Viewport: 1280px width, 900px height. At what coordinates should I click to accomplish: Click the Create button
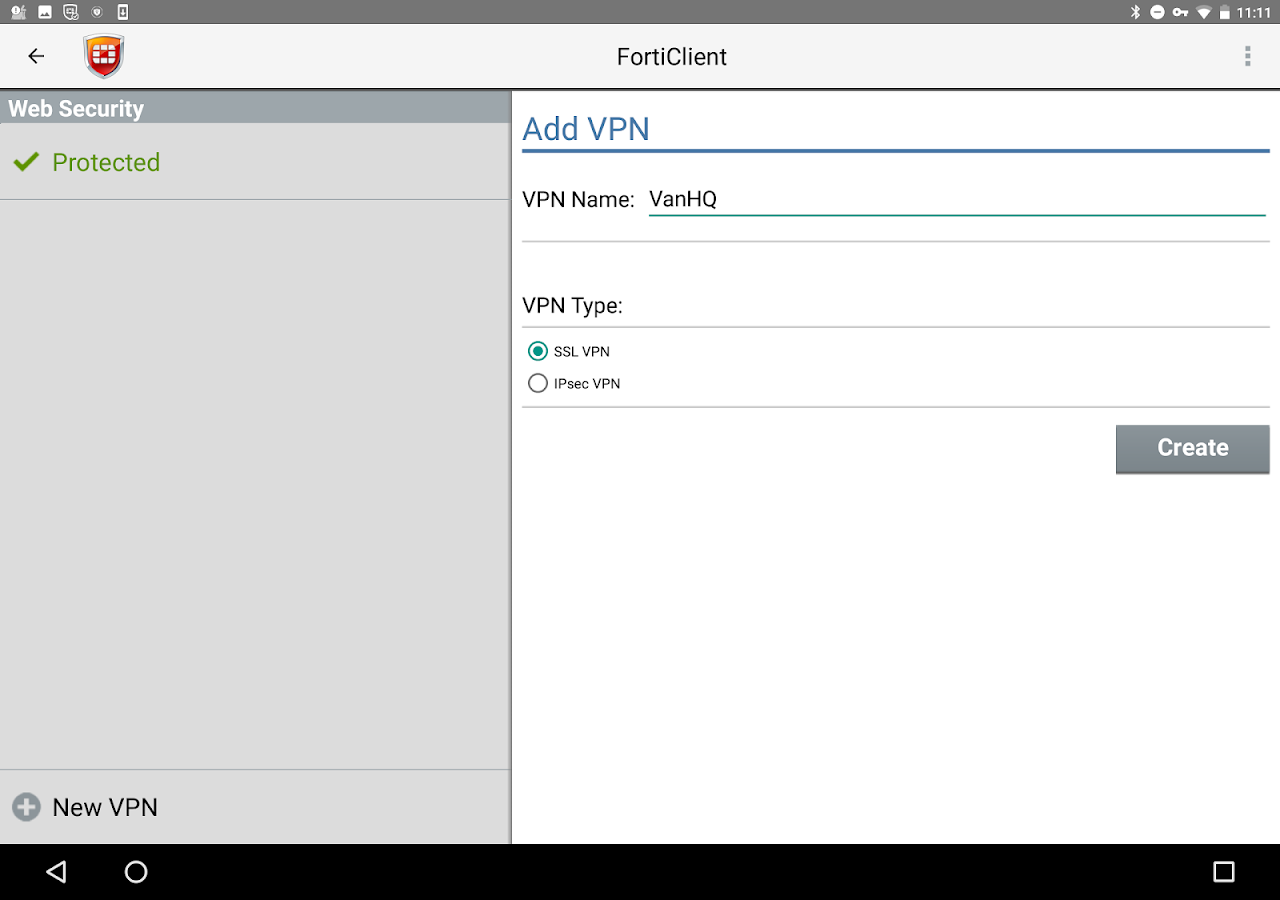click(x=1192, y=449)
